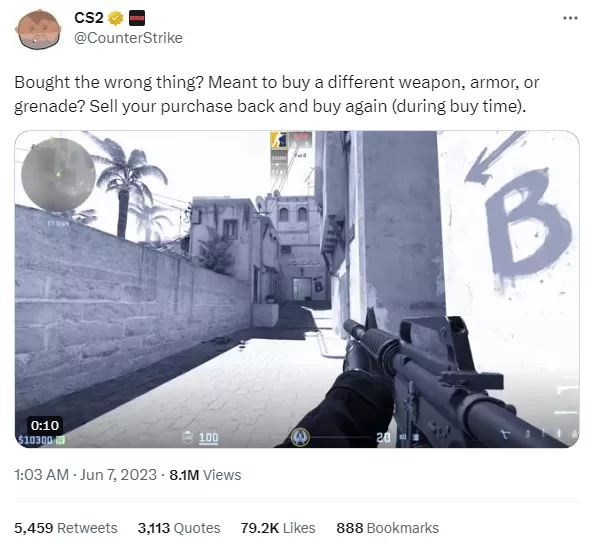Open the @CounterStrike handle link

128,38
